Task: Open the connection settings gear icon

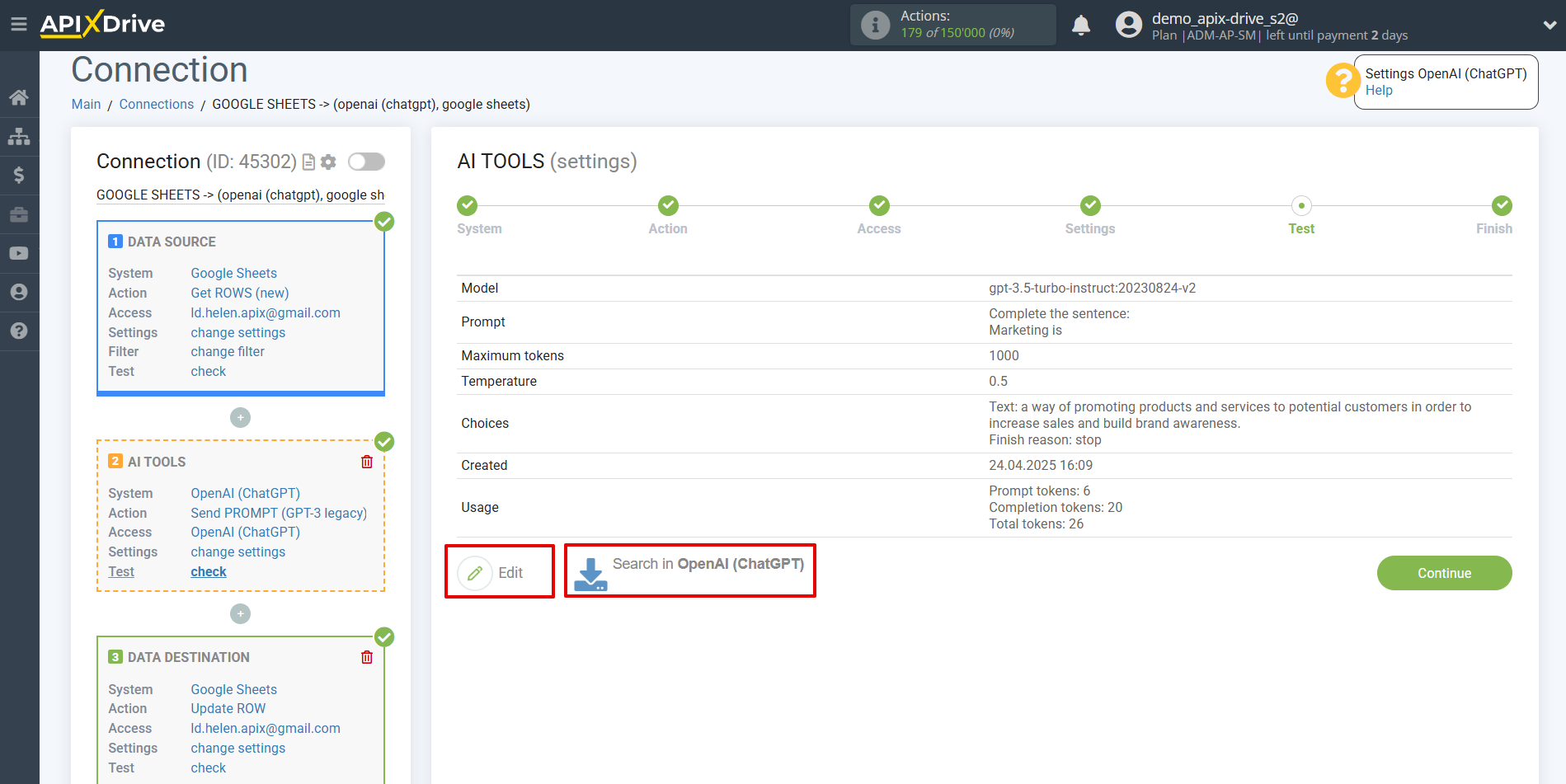Action: coord(328,162)
